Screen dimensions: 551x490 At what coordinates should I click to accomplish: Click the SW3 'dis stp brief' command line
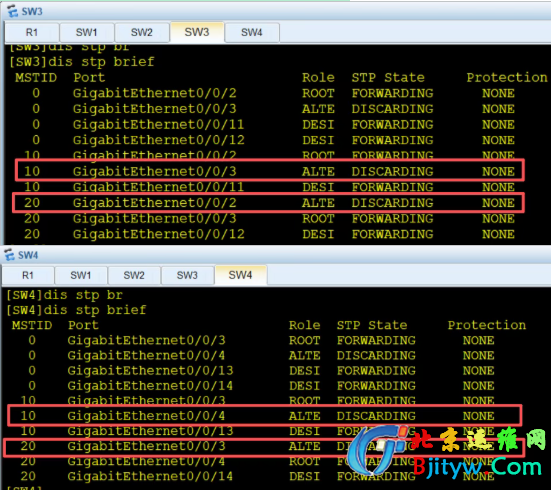click(82, 62)
